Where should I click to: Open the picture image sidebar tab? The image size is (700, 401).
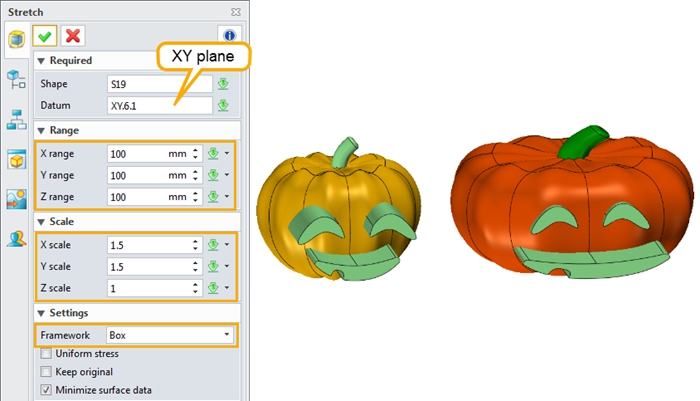tap(17, 199)
